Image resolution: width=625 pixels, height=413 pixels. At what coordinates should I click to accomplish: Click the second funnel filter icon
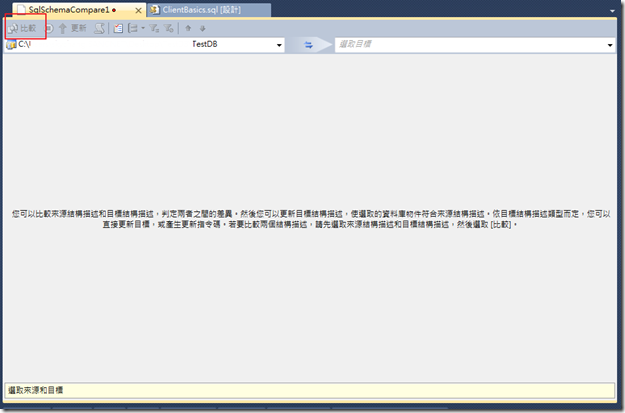(x=169, y=28)
